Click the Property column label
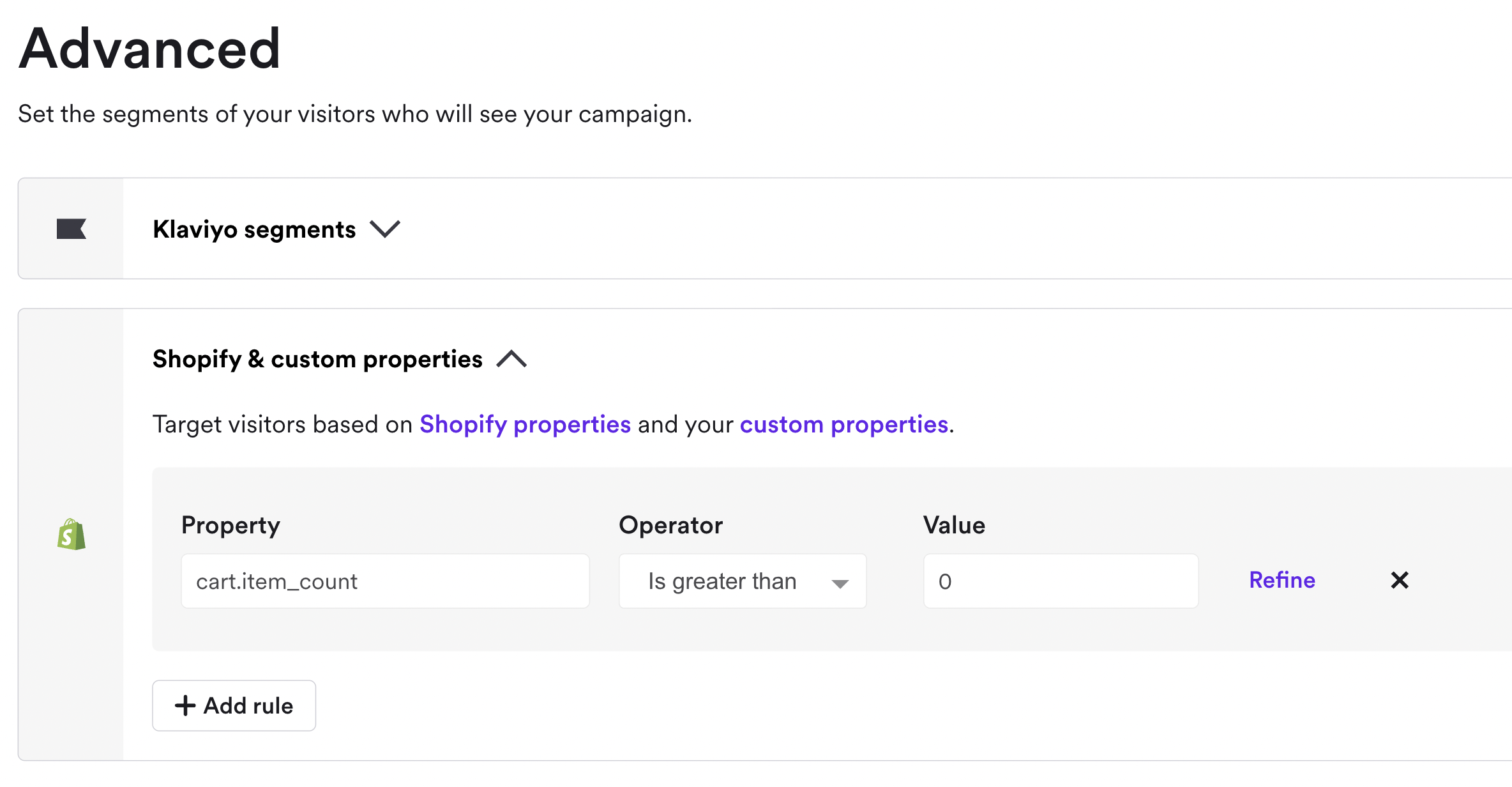 click(231, 525)
